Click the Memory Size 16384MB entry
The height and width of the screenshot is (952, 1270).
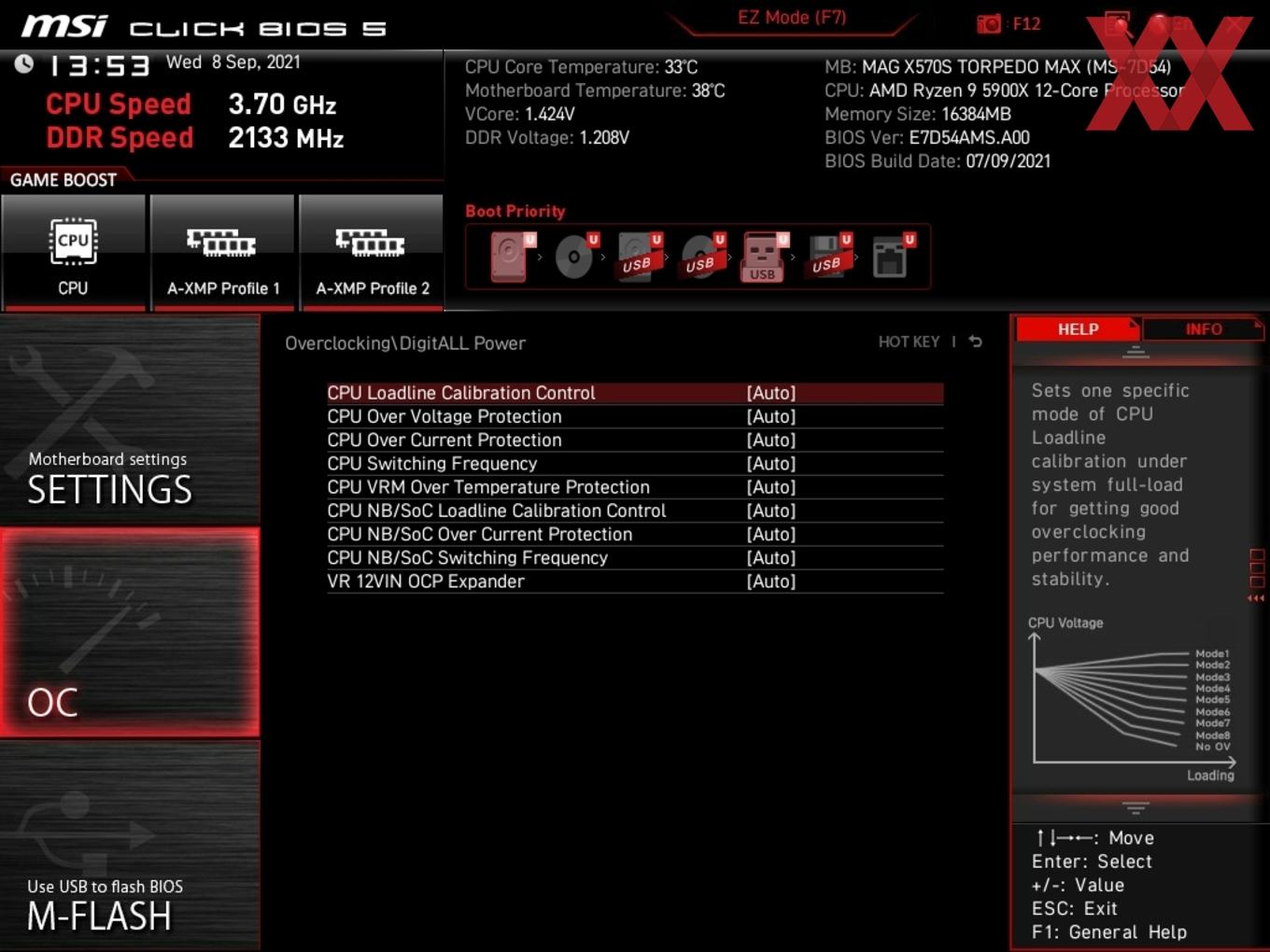(x=918, y=114)
